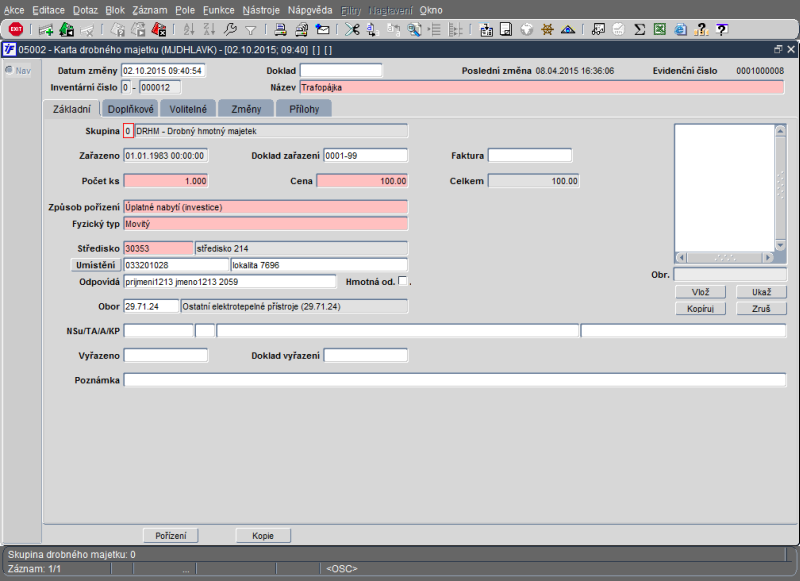Click the Skupina code field showing 0

[128, 131]
